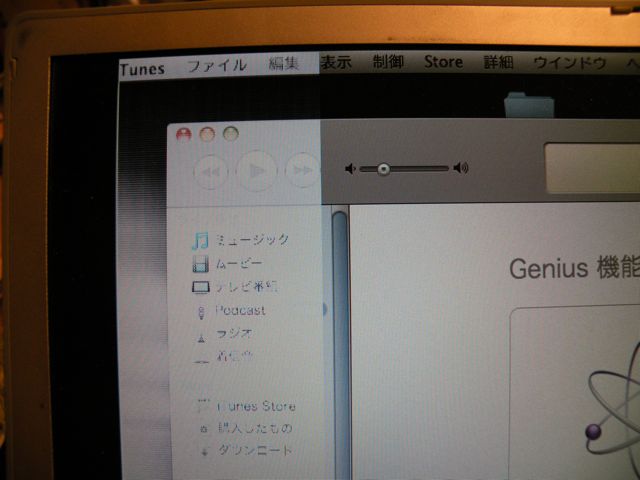
Task: Click the Genius 機能 heading text
Action: (574, 268)
